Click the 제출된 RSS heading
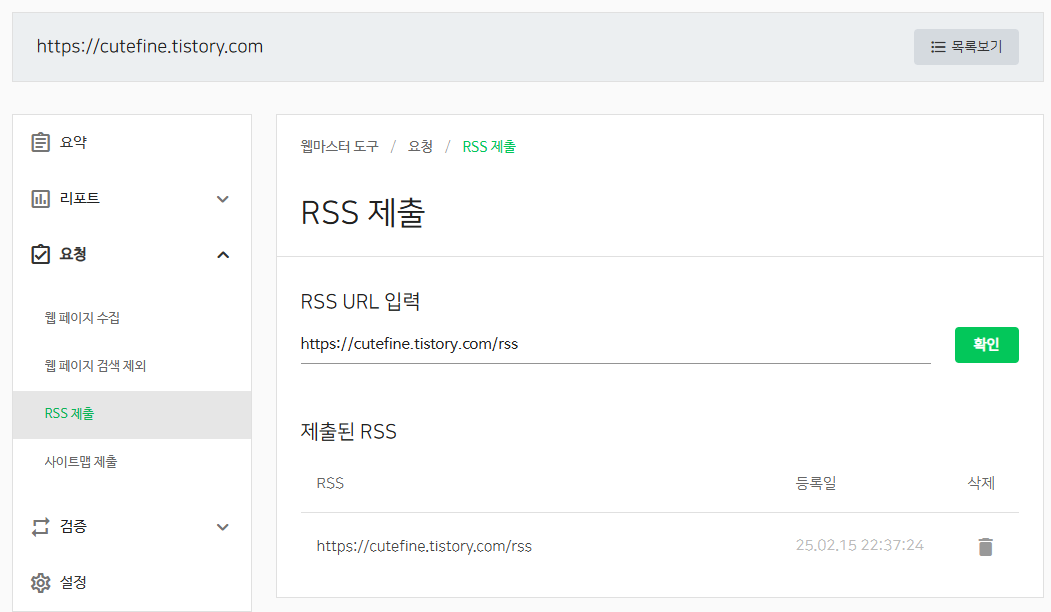The height and width of the screenshot is (612, 1051). coord(349,431)
